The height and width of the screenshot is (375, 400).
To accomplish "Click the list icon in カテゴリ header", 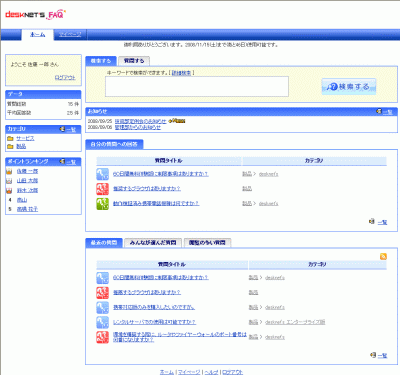I will [x=62, y=129].
